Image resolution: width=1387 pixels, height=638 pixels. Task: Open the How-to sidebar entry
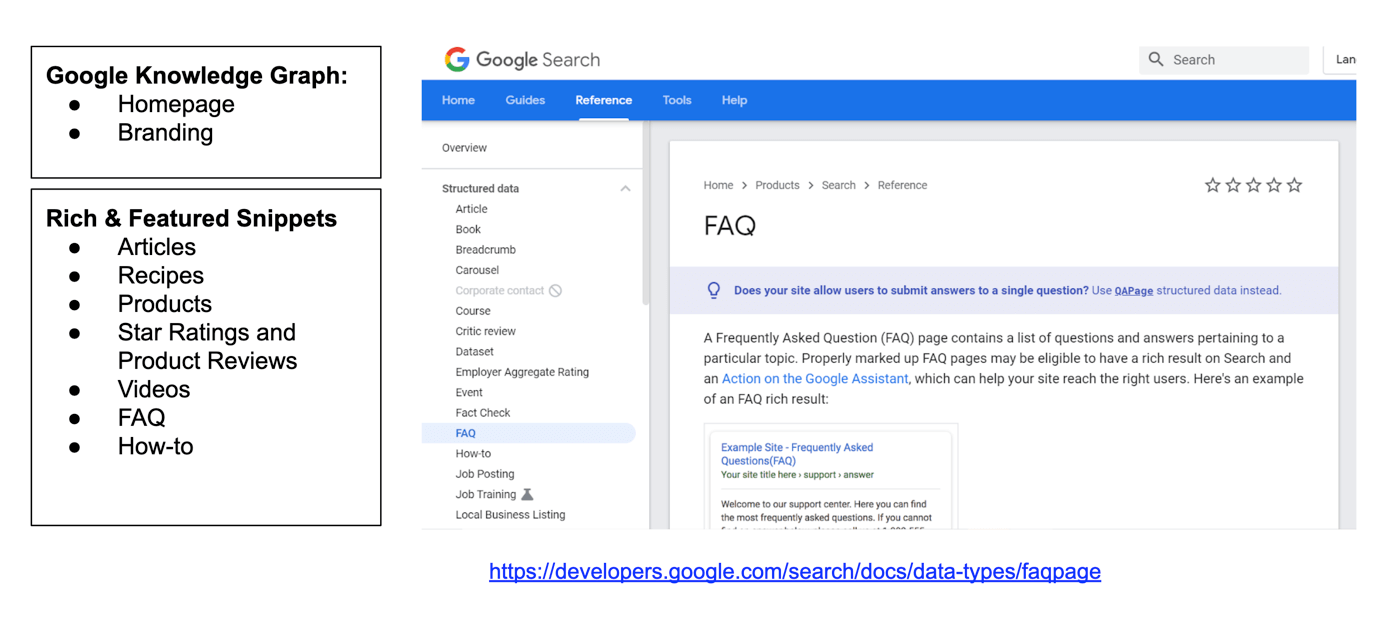(473, 454)
